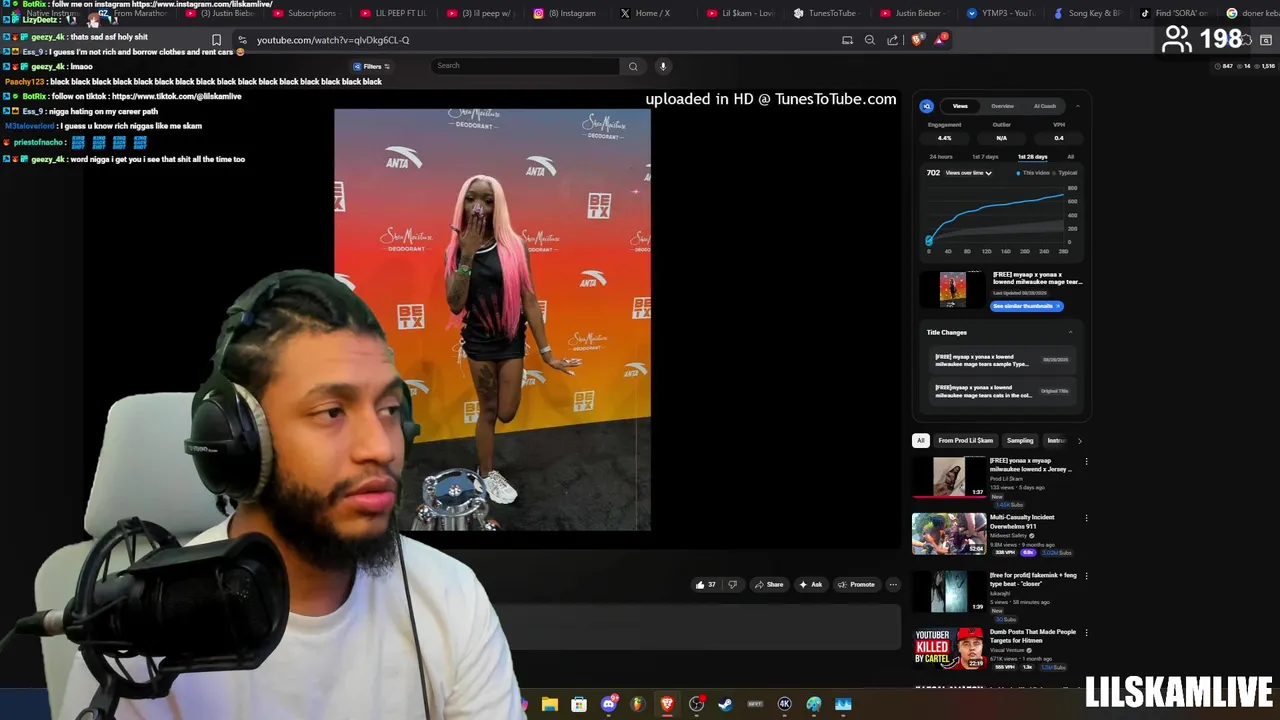Open Microsoft Store in the taskbar

pos(579,704)
